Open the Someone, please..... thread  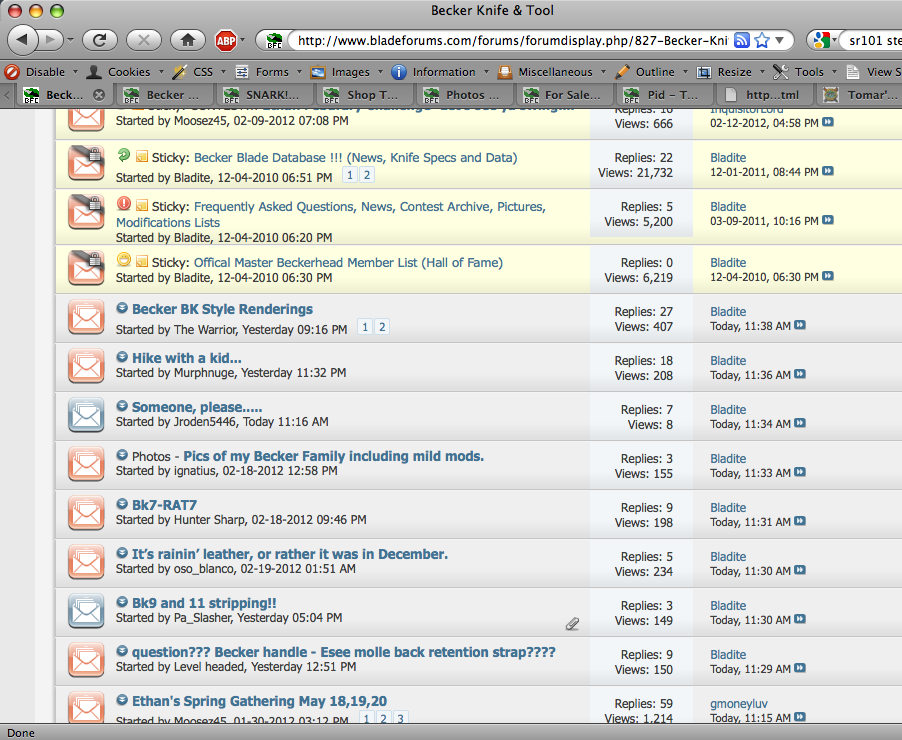[197, 407]
